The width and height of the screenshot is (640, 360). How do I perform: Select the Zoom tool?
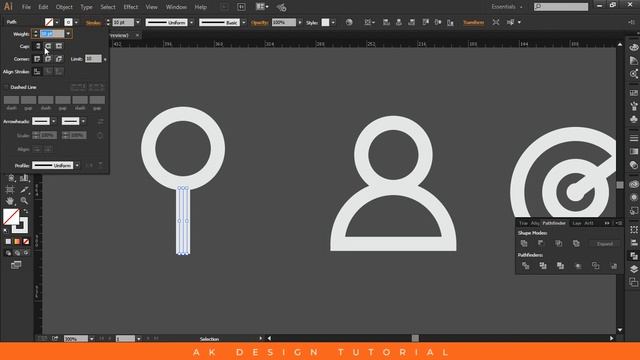(x=24, y=201)
